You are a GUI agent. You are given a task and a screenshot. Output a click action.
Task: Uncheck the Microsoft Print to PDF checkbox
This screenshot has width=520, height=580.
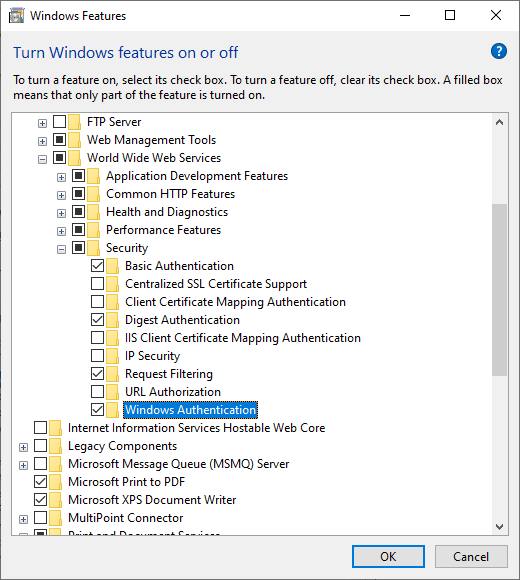pyautogui.click(x=40, y=482)
